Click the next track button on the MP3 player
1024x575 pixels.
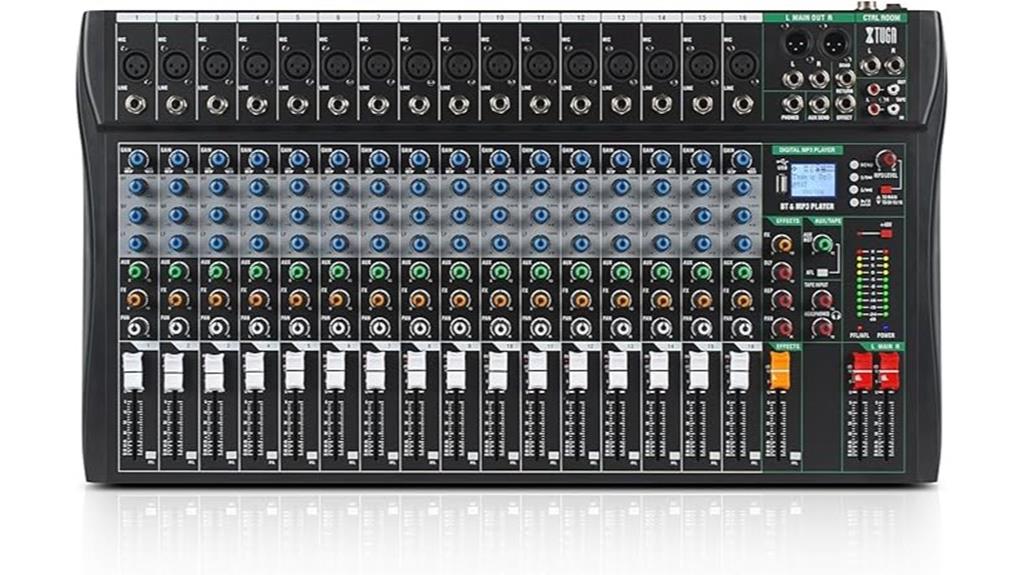854,189
